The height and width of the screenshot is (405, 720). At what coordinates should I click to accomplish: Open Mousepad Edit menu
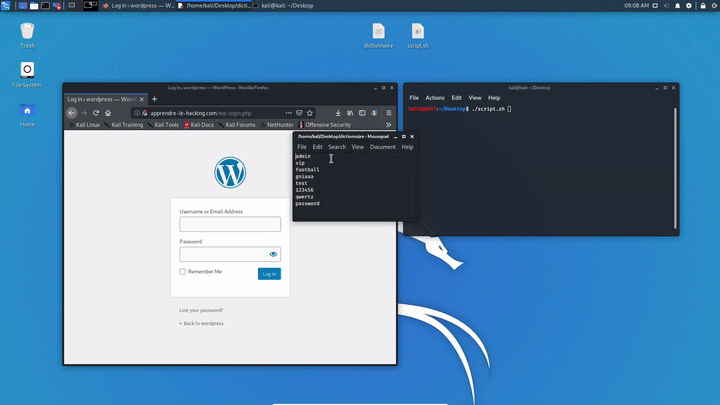click(317, 147)
